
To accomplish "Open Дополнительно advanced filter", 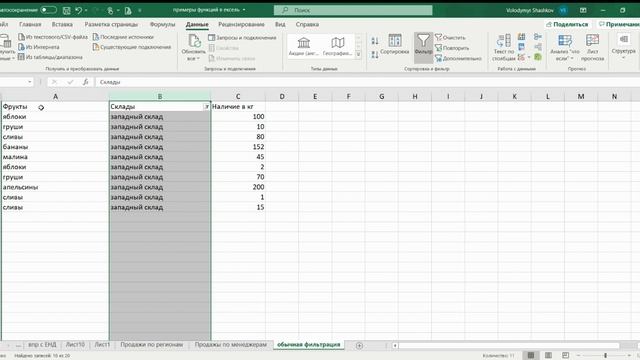I will (458, 58).
